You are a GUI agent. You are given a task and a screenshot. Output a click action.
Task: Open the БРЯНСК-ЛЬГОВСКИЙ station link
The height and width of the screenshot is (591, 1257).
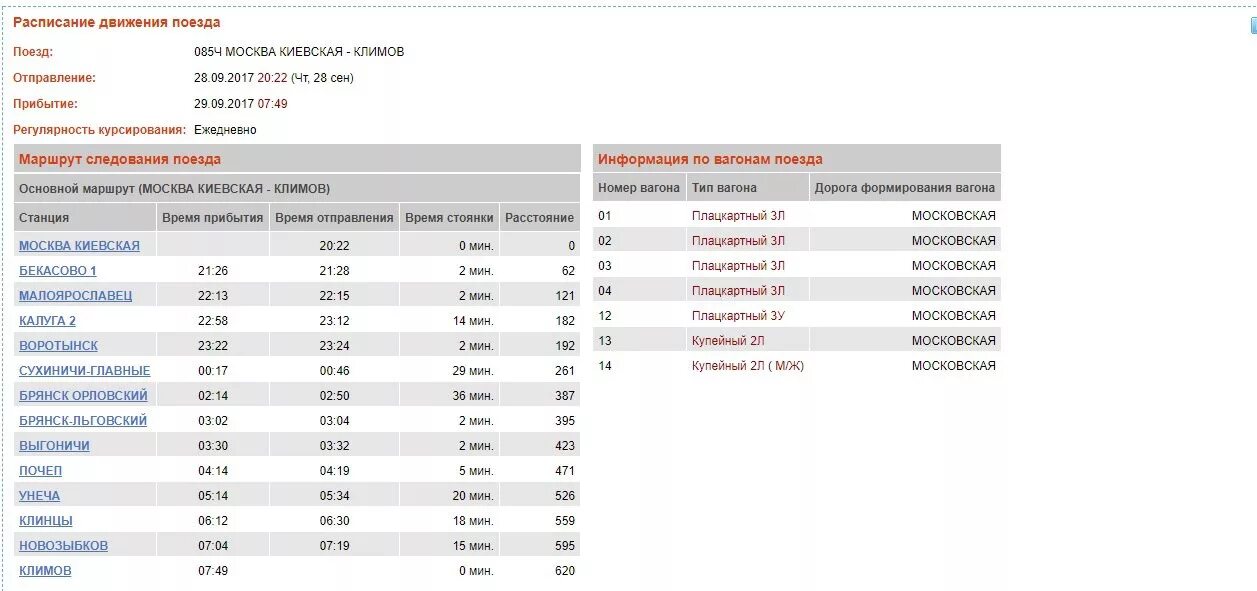83,421
